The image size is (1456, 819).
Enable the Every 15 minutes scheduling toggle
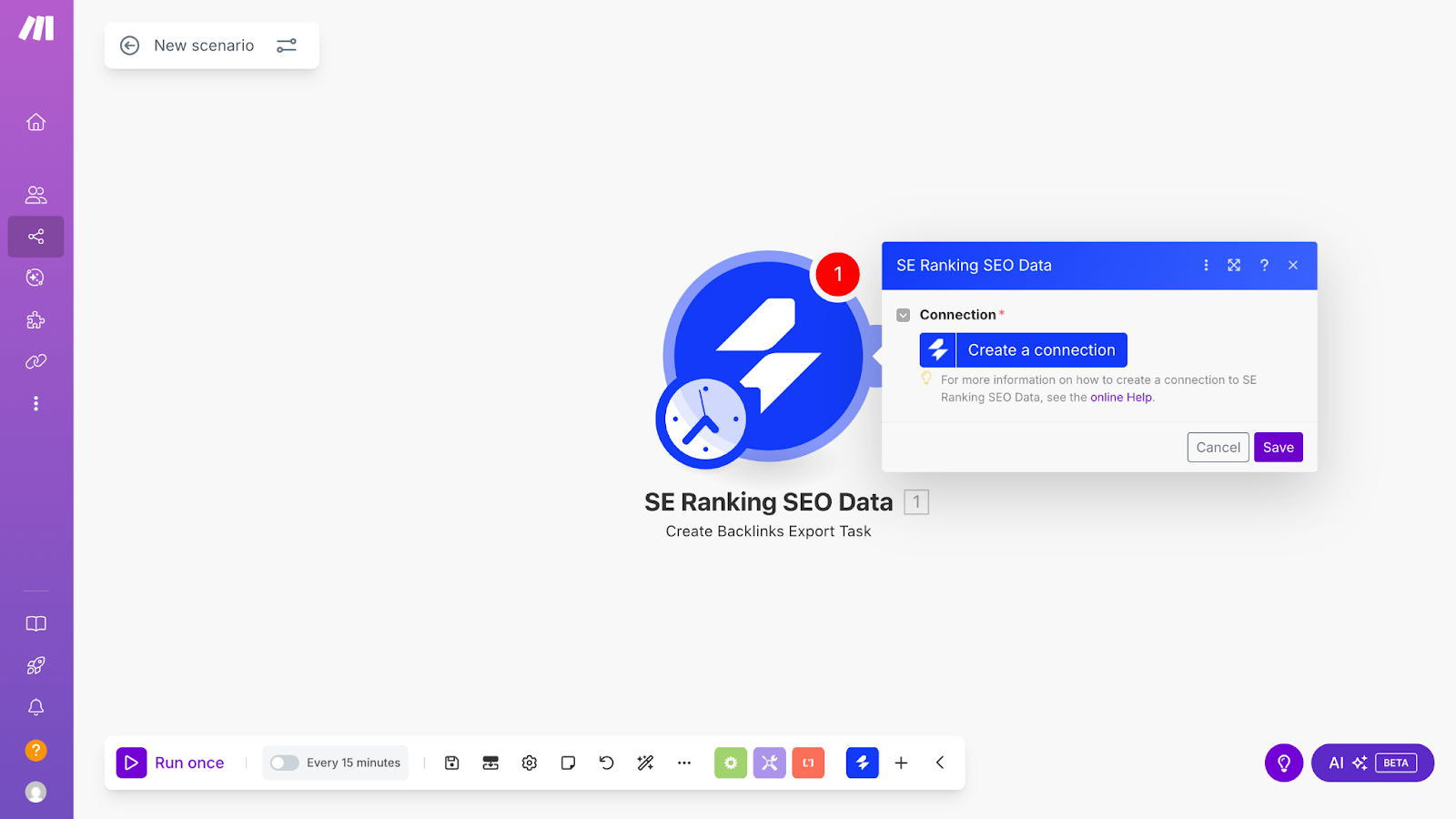(283, 763)
